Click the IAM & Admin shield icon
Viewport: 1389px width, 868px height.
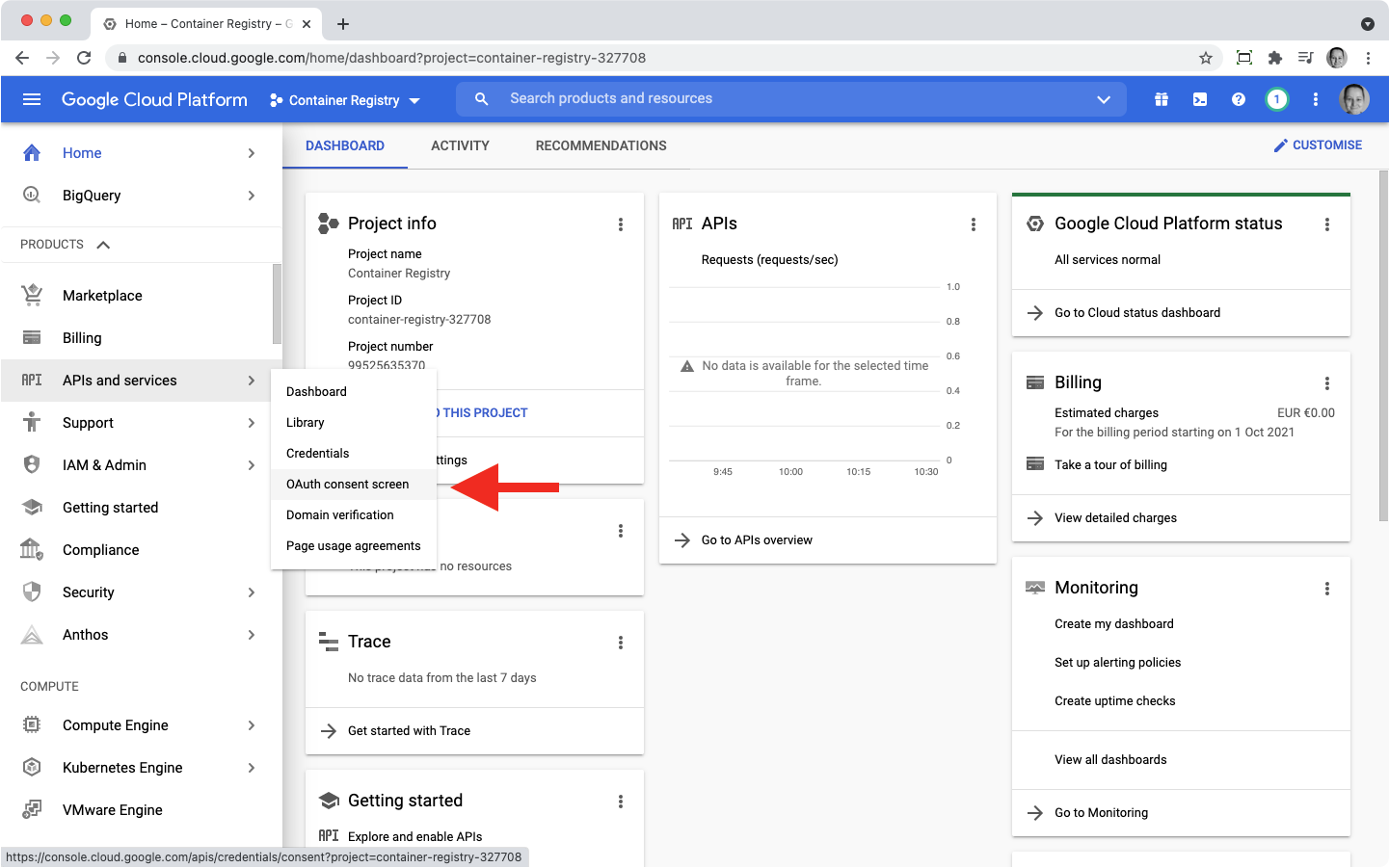(32, 464)
